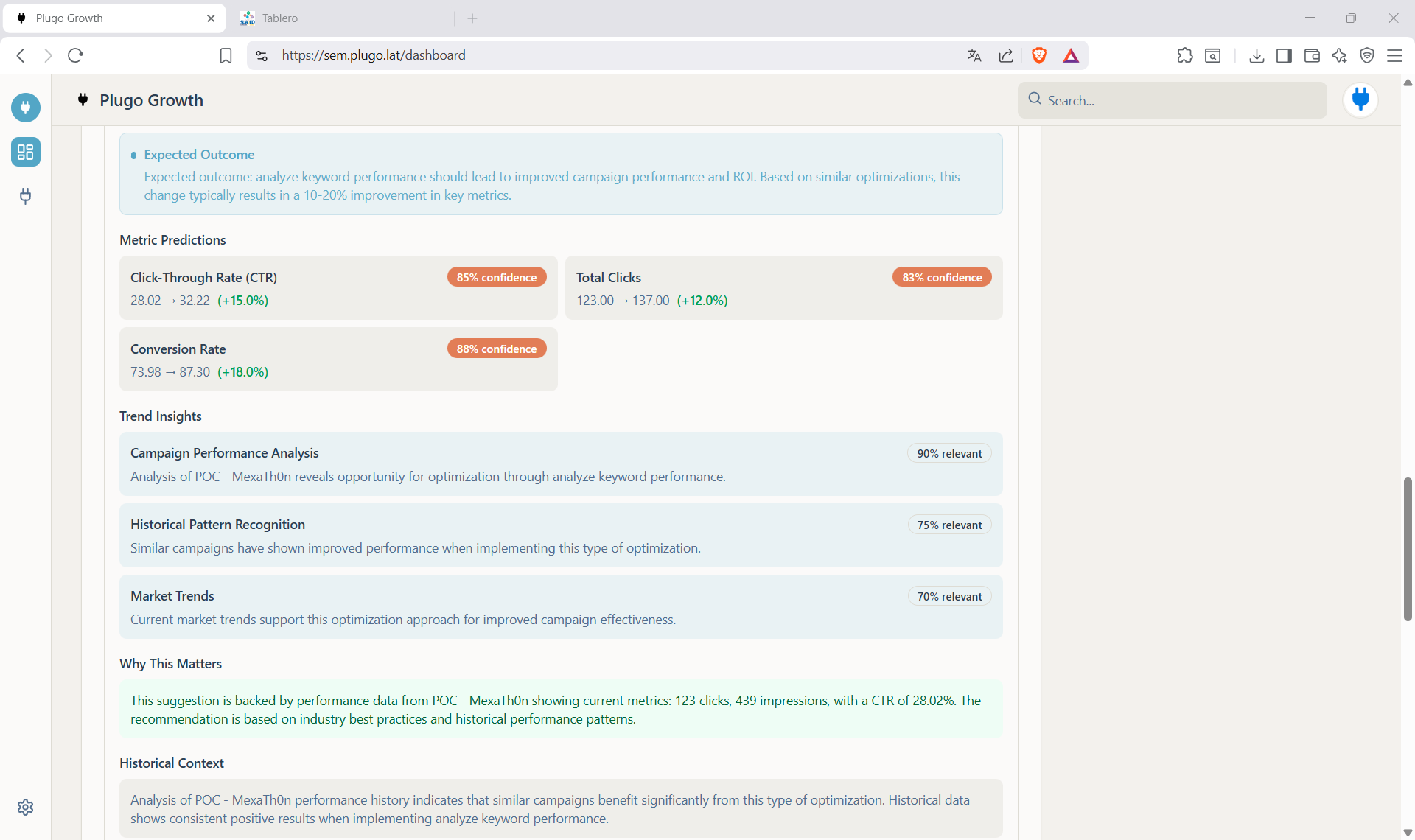Toggle Brave Shields via the lion icon

(1039, 55)
